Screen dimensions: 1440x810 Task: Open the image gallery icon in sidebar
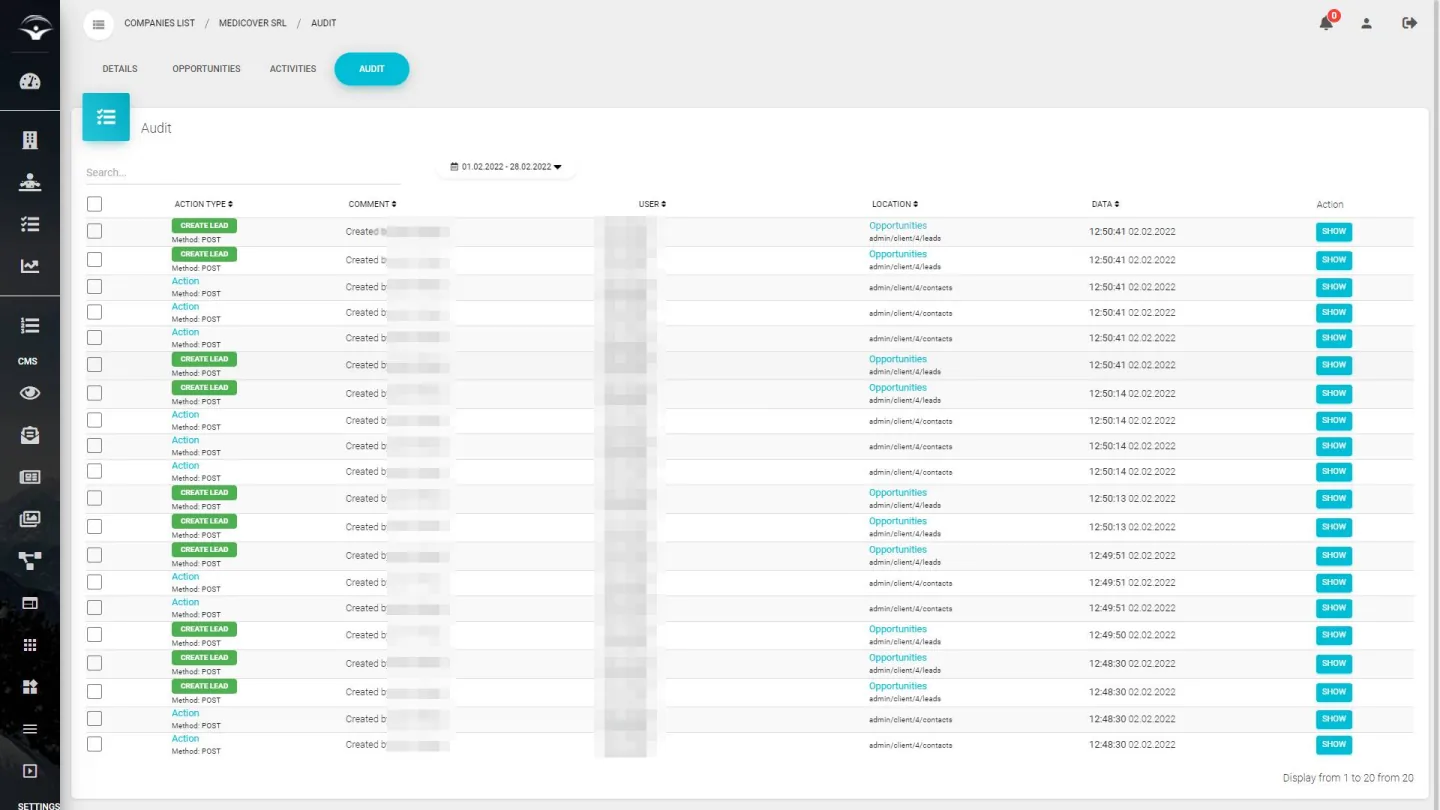point(30,520)
